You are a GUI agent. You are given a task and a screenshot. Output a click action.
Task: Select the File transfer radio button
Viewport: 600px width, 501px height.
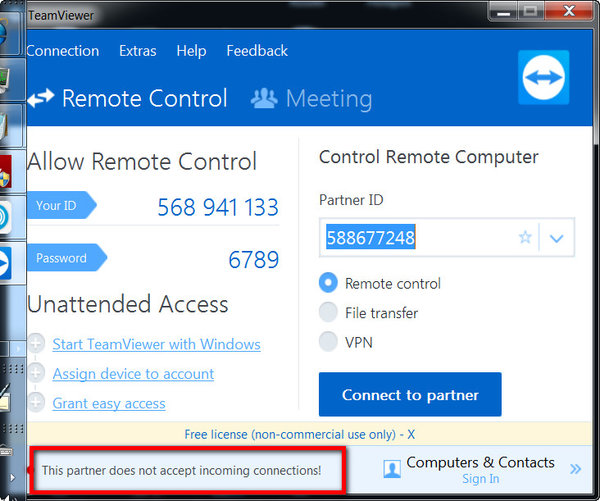tap(328, 312)
